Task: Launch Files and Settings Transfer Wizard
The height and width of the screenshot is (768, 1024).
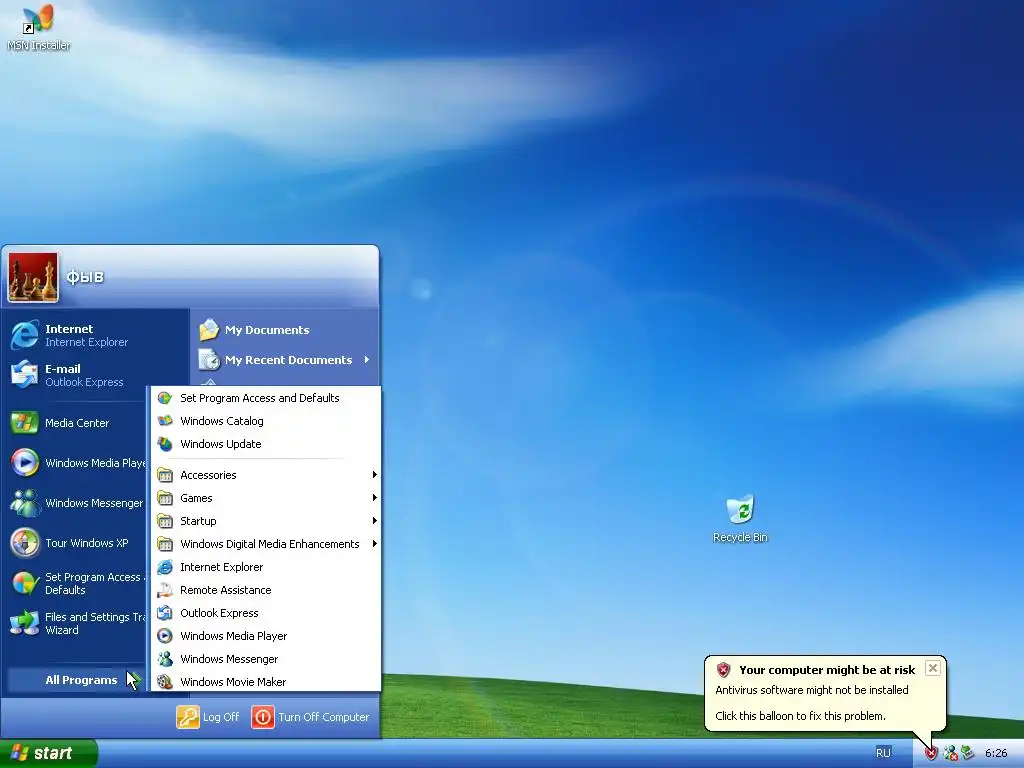Action: pyautogui.click(x=77, y=623)
